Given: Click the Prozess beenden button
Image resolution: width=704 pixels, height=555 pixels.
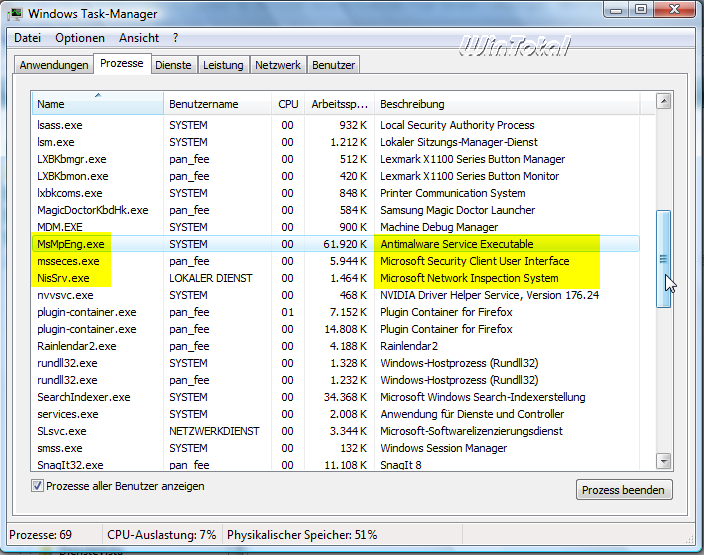Looking at the screenshot, I should [x=624, y=490].
